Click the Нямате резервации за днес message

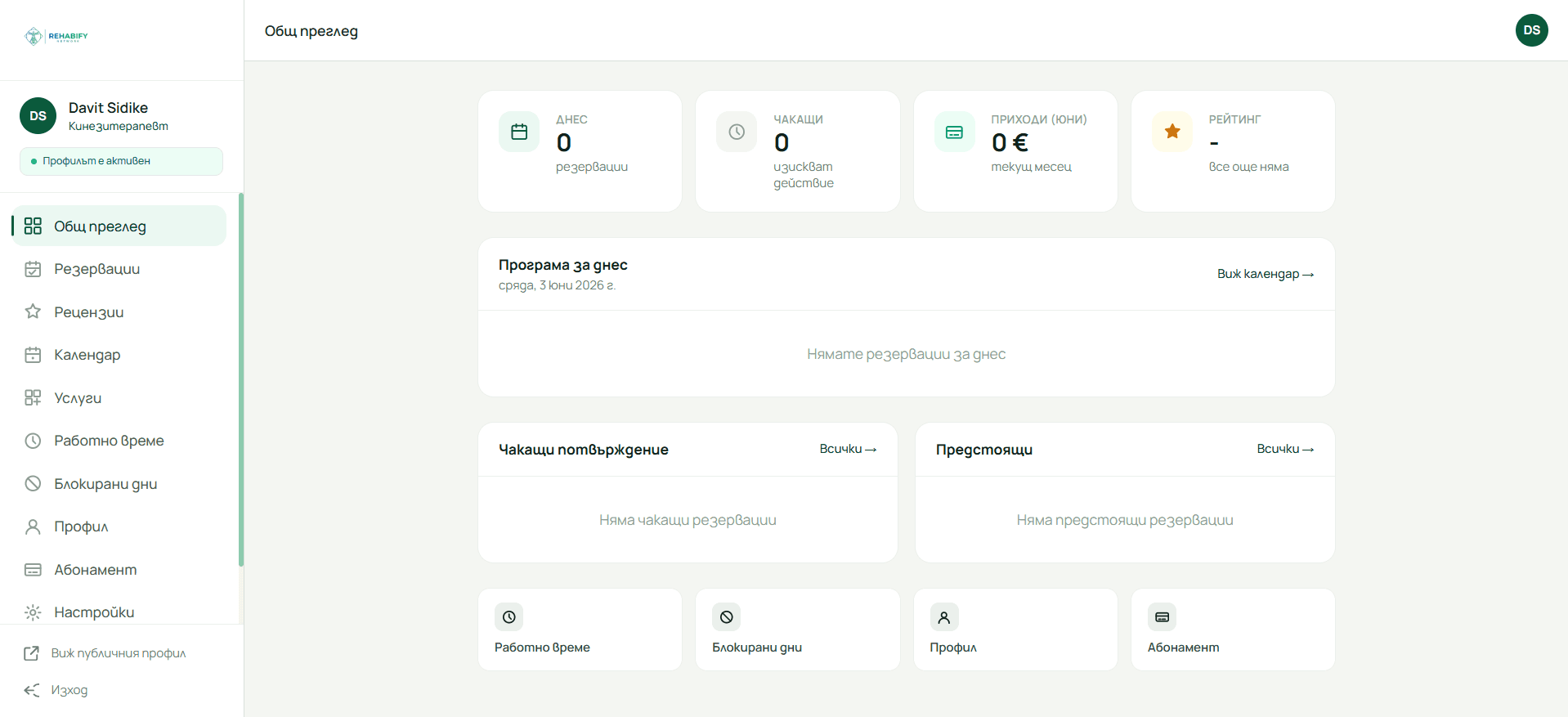[906, 354]
